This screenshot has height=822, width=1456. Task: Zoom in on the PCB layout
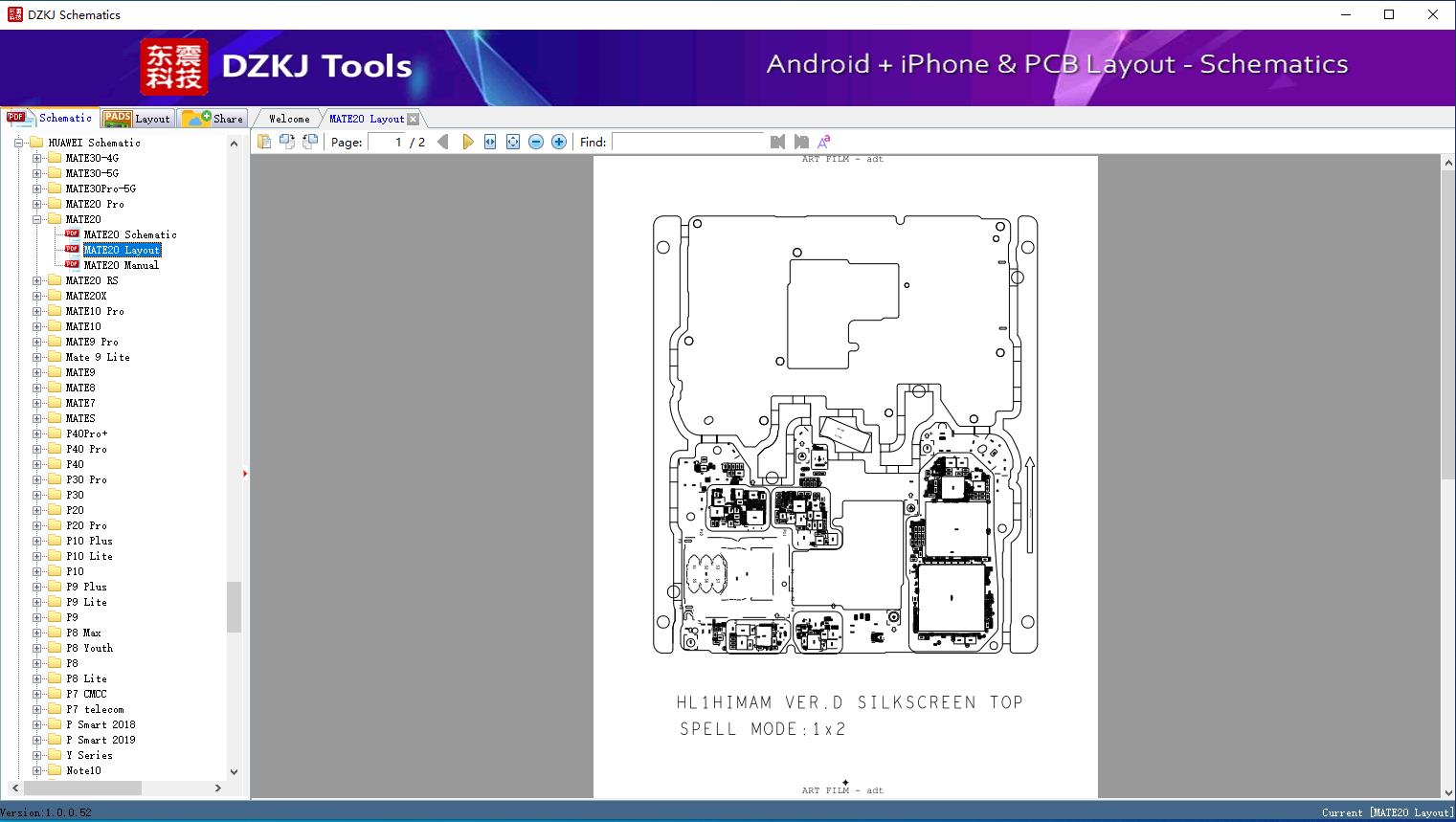tap(559, 142)
